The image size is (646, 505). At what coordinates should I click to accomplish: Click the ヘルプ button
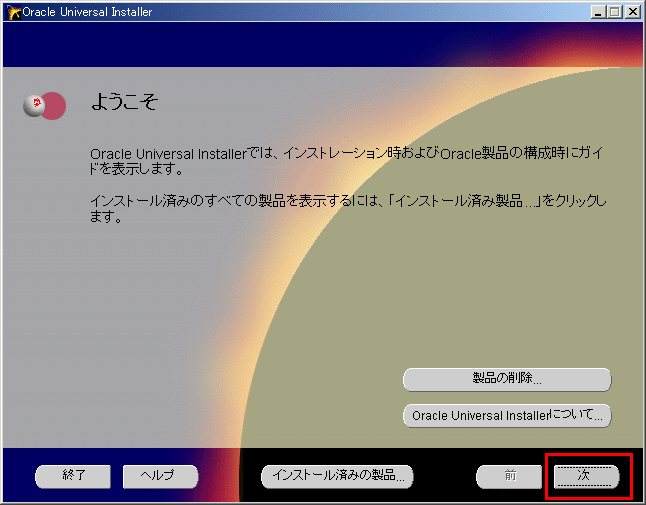click(160, 476)
